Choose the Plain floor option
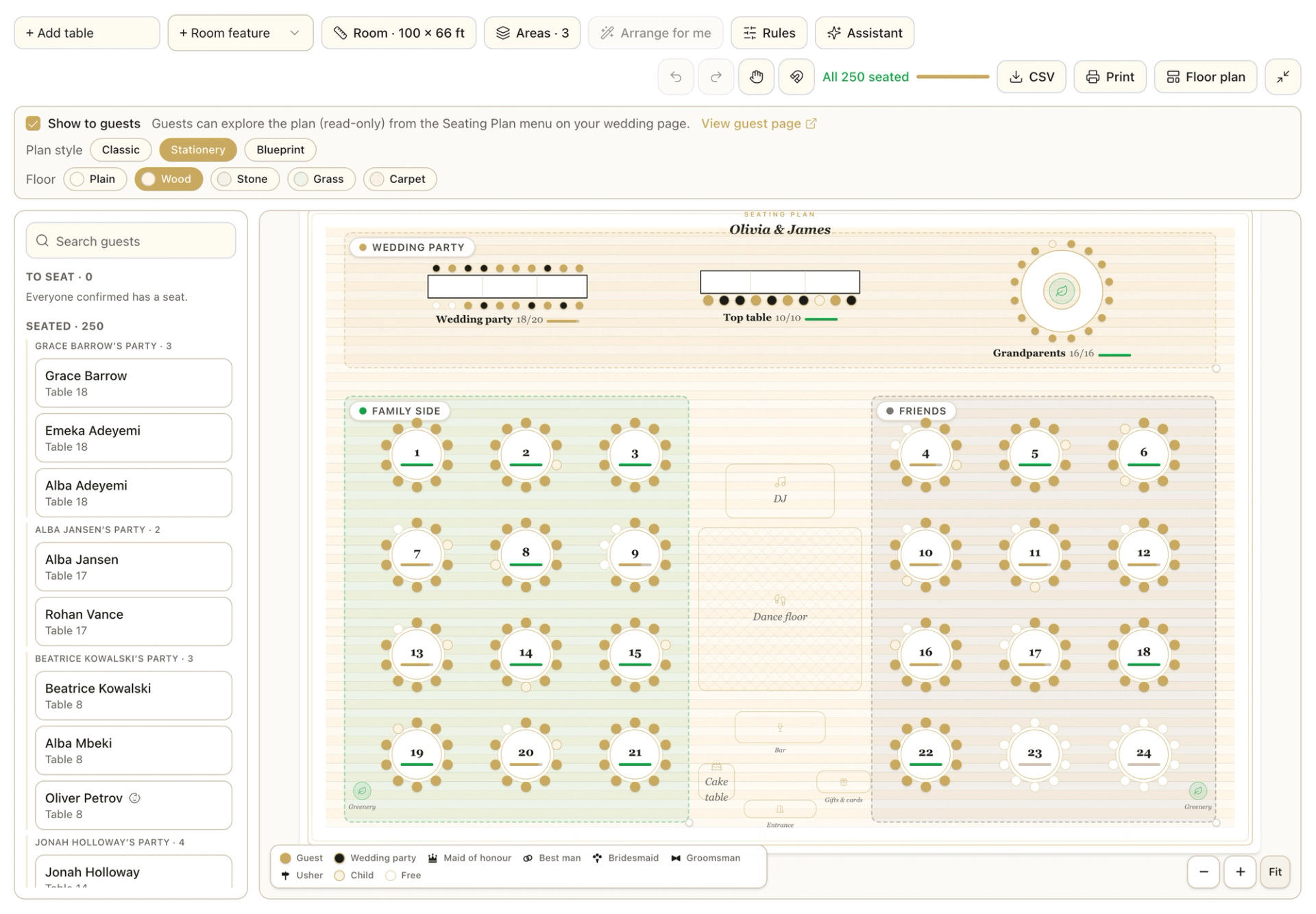This screenshot has width=1316, height=914. (x=95, y=179)
